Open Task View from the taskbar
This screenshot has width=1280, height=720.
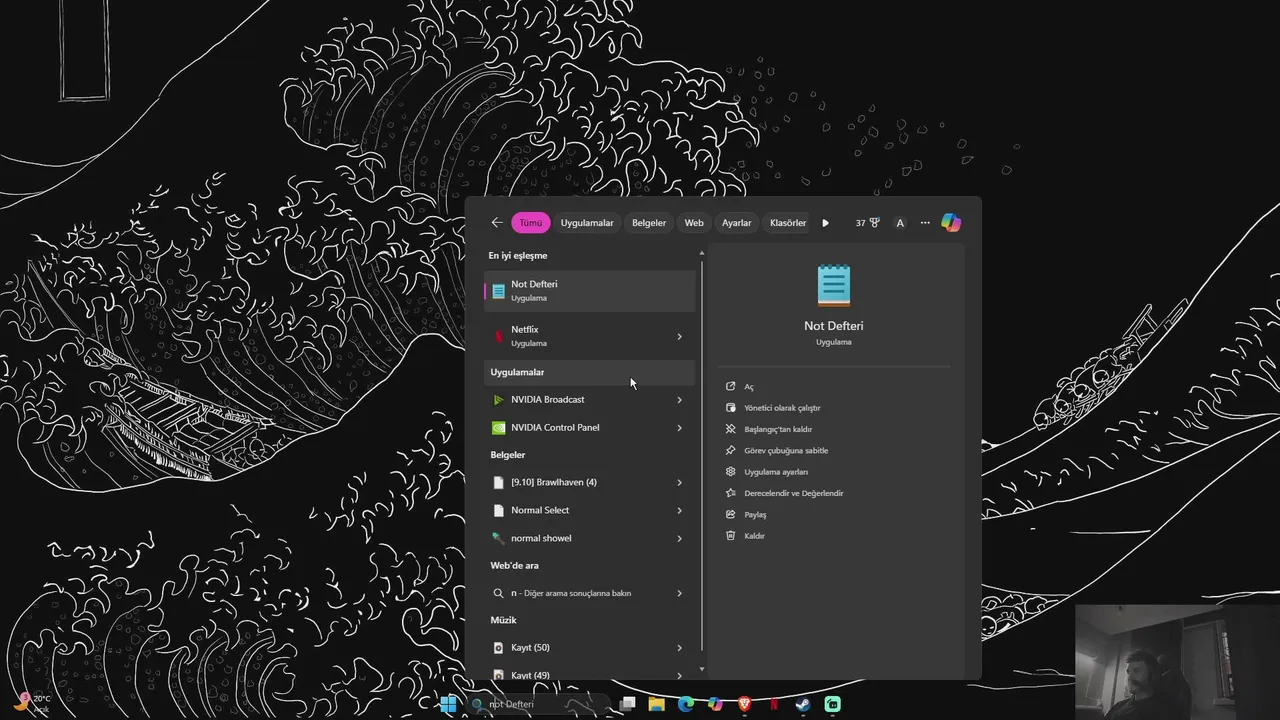coord(627,704)
